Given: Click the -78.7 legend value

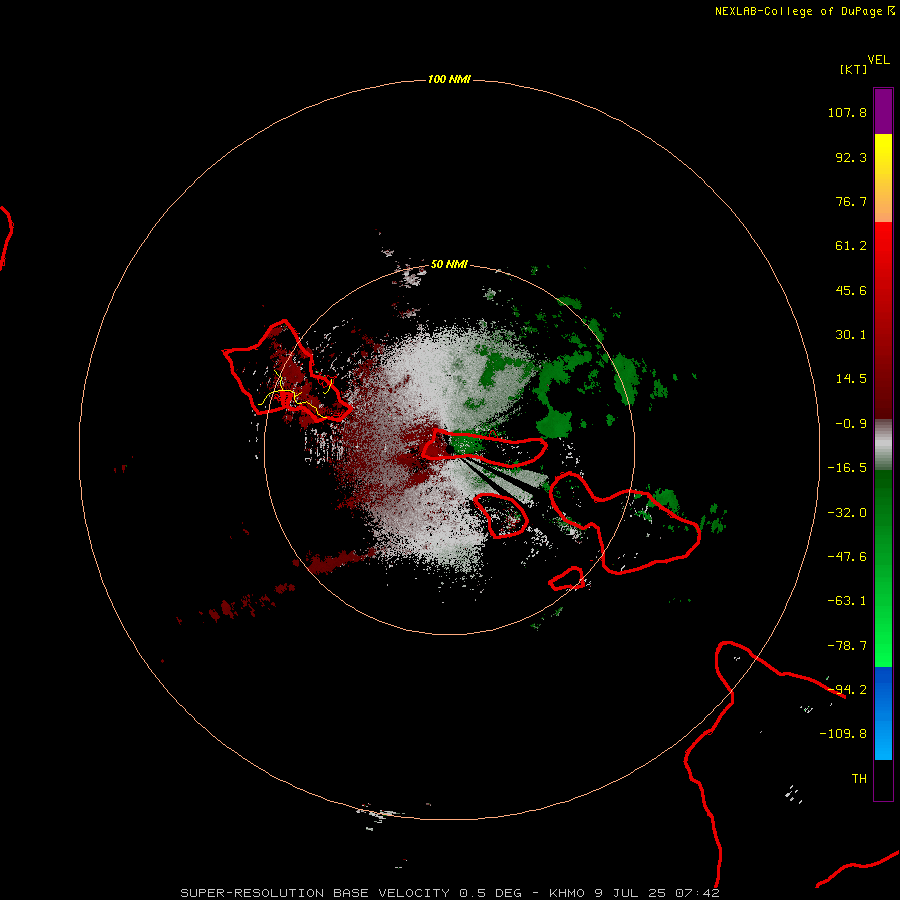Looking at the screenshot, I should click(847, 646).
